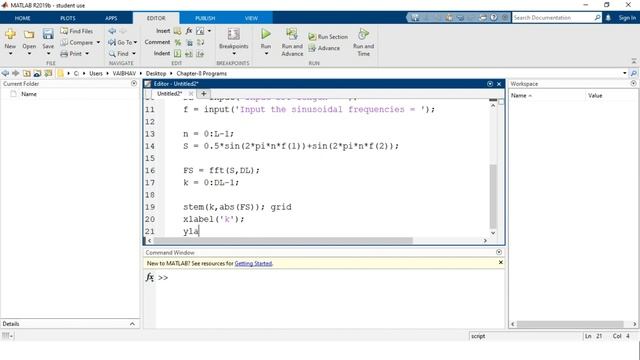Click editor horizontal scrollbar thumb
The width and height of the screenshot is (640, 360).
283,240
